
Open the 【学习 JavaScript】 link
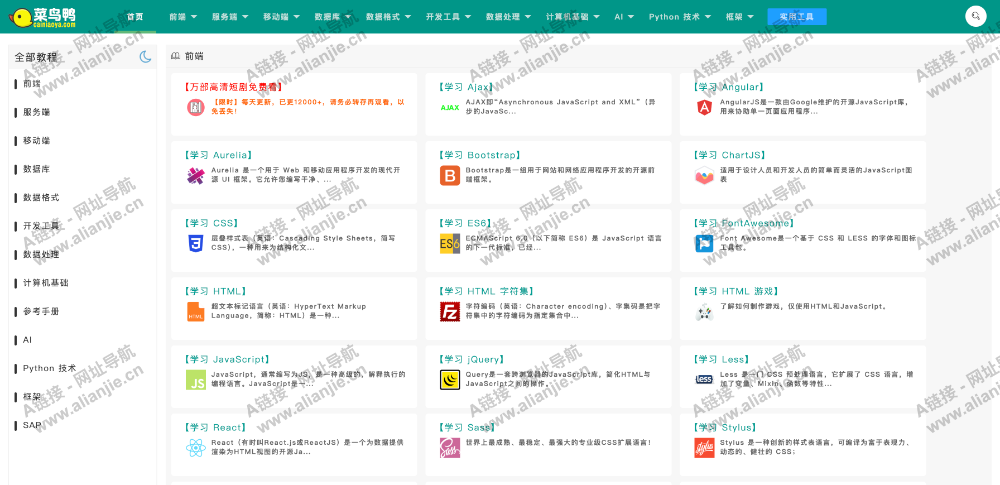tap(226, 359)
